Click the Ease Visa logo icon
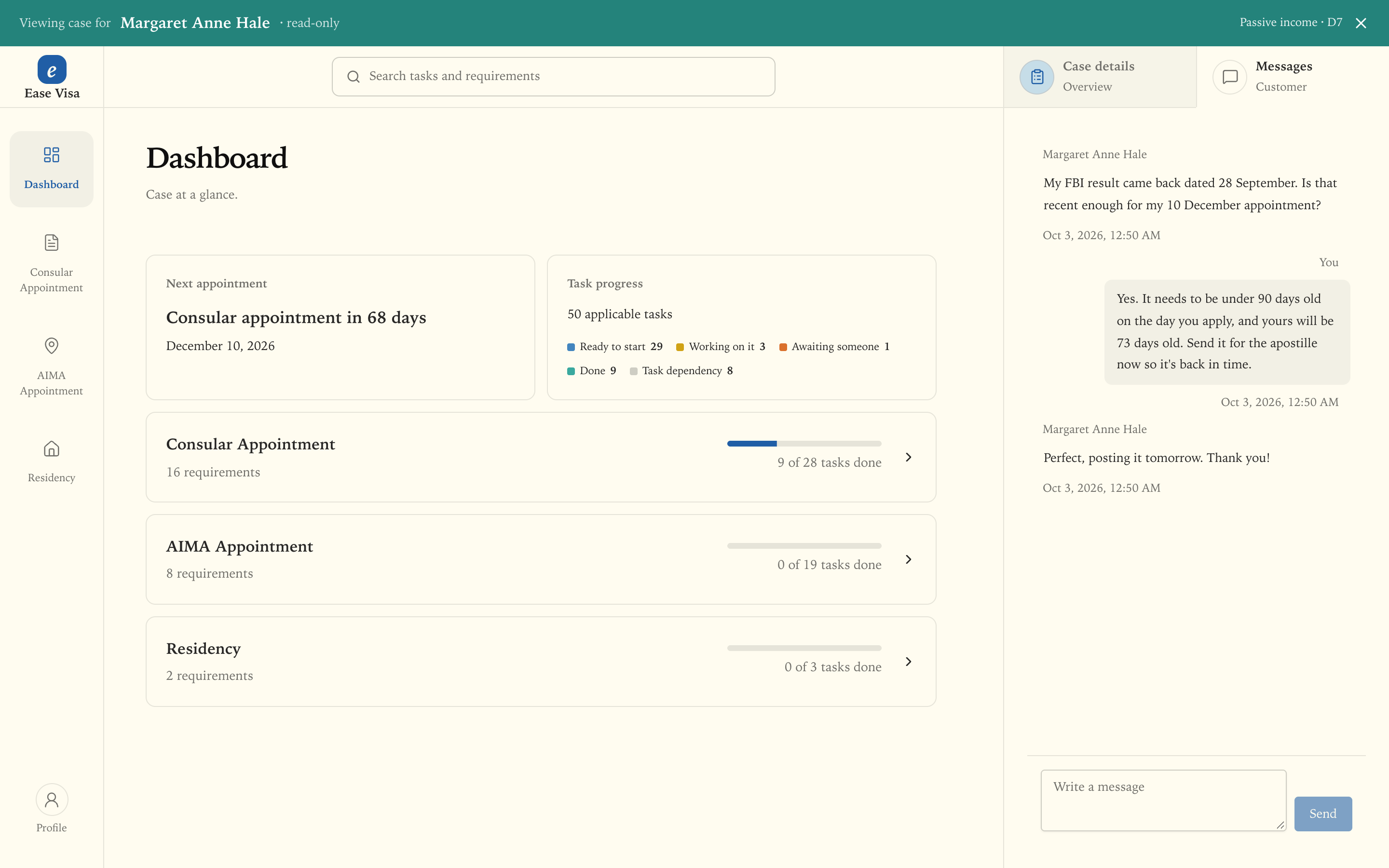 (52, 69)
